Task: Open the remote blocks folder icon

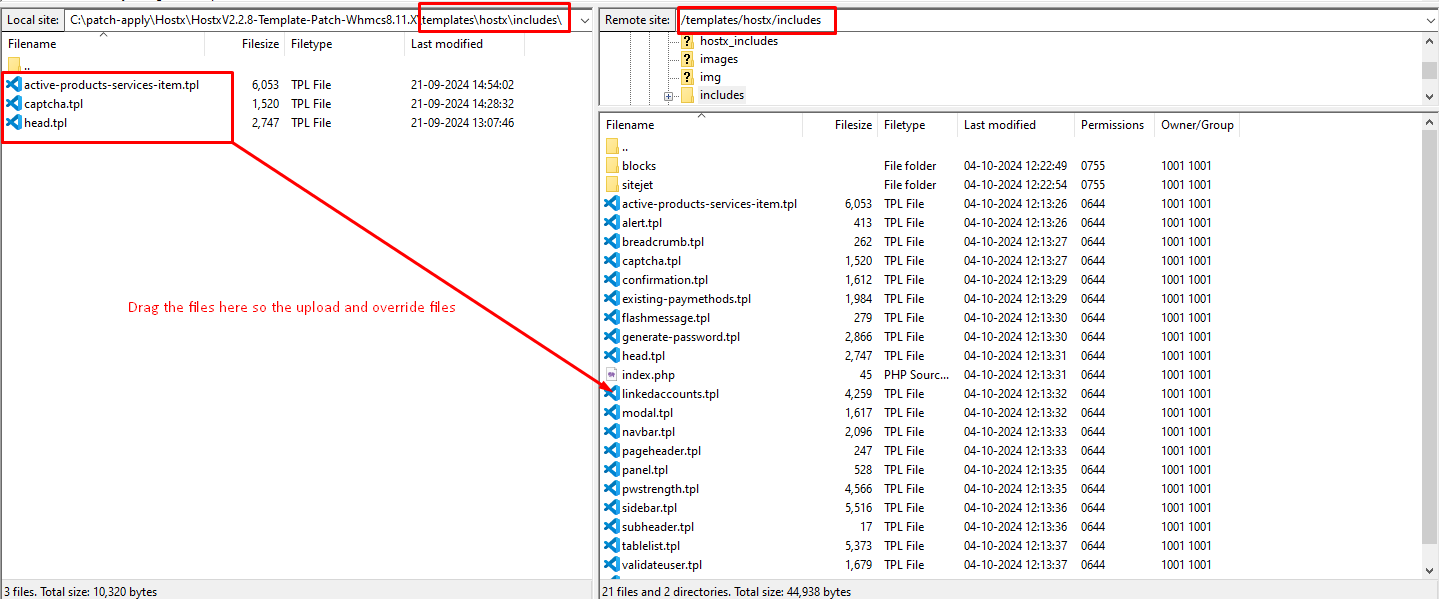Action: [x=612, y=166]
